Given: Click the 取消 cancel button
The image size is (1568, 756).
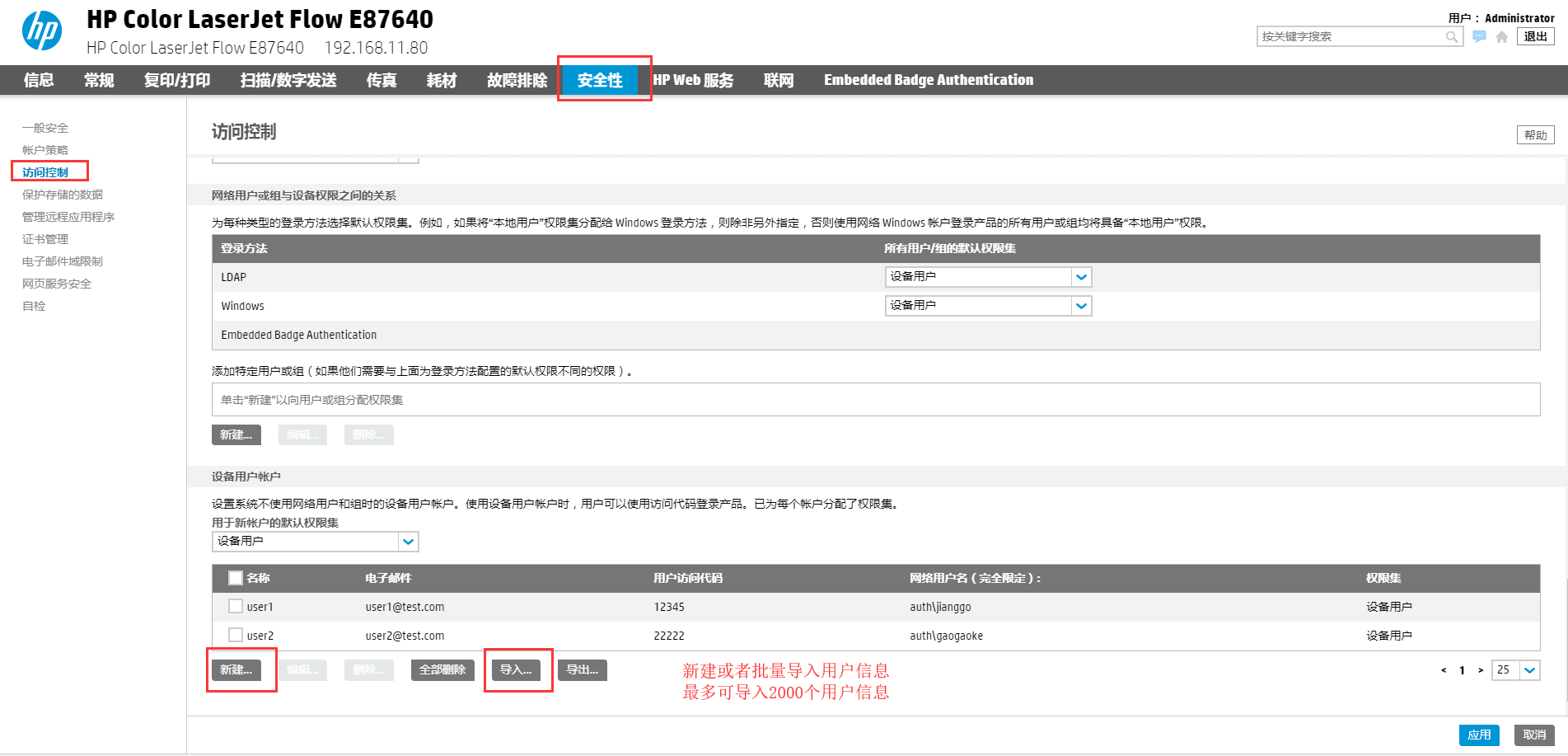Looking at the screenshot, I should point(1534,735).
